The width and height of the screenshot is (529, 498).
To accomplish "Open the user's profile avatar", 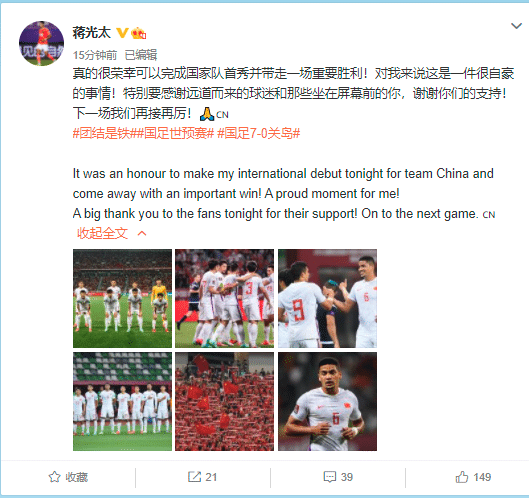I will click(41, 43).
